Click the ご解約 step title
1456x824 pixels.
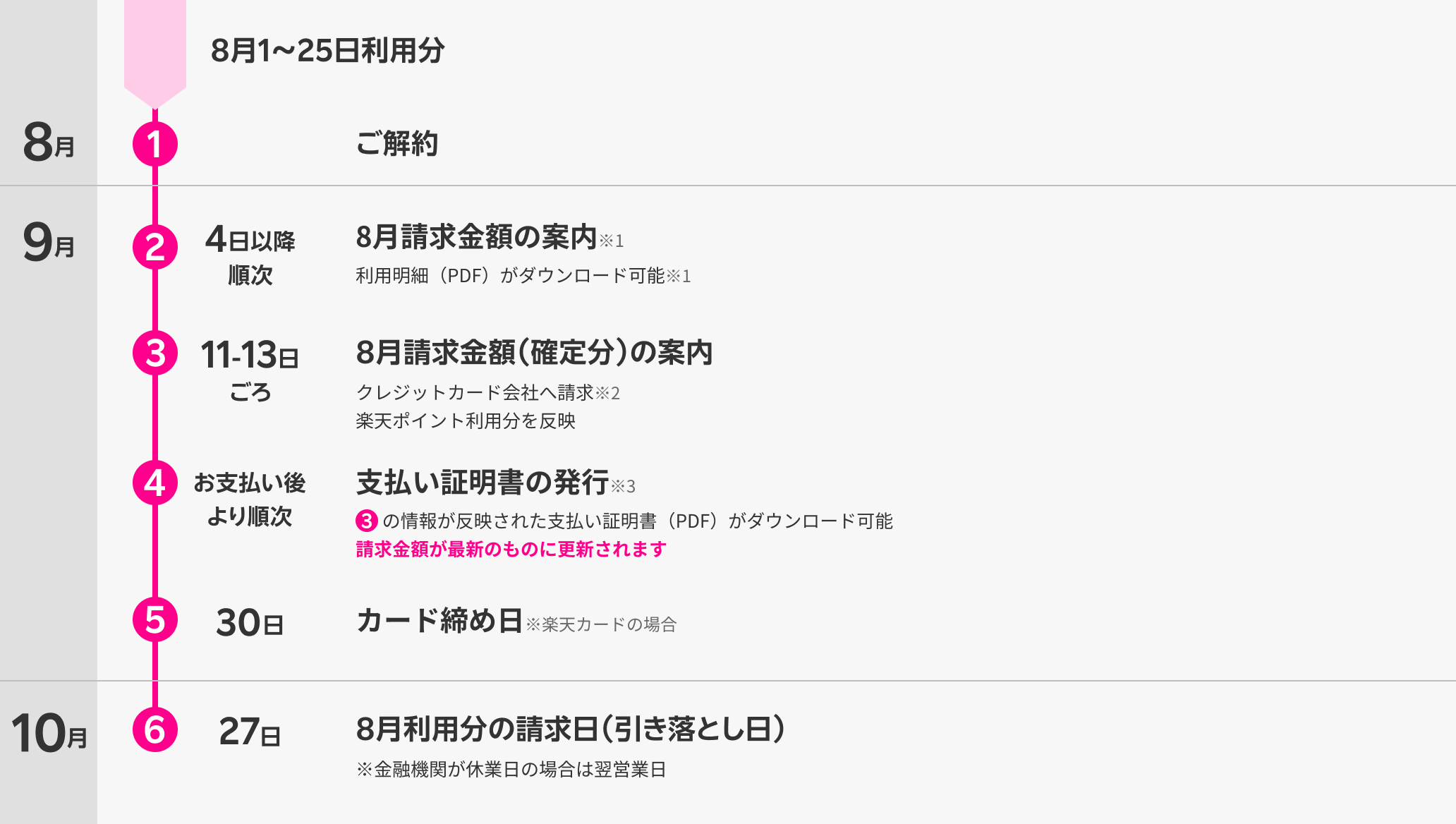click(396, 144)
